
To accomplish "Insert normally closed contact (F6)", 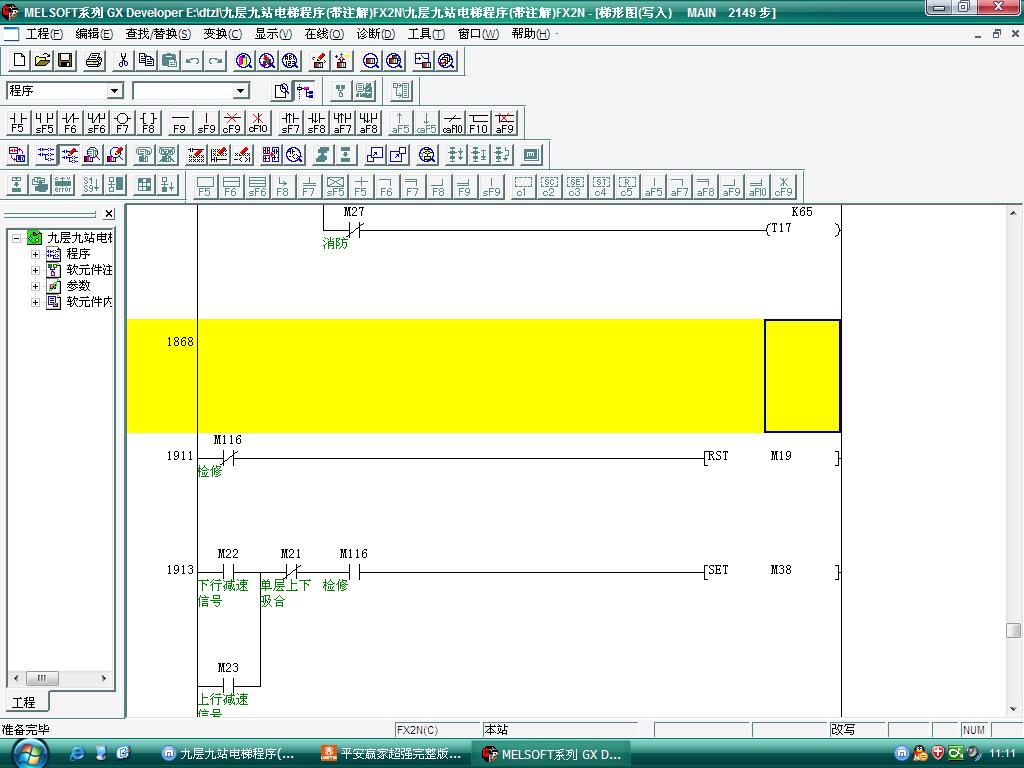I will coord(70,123).
